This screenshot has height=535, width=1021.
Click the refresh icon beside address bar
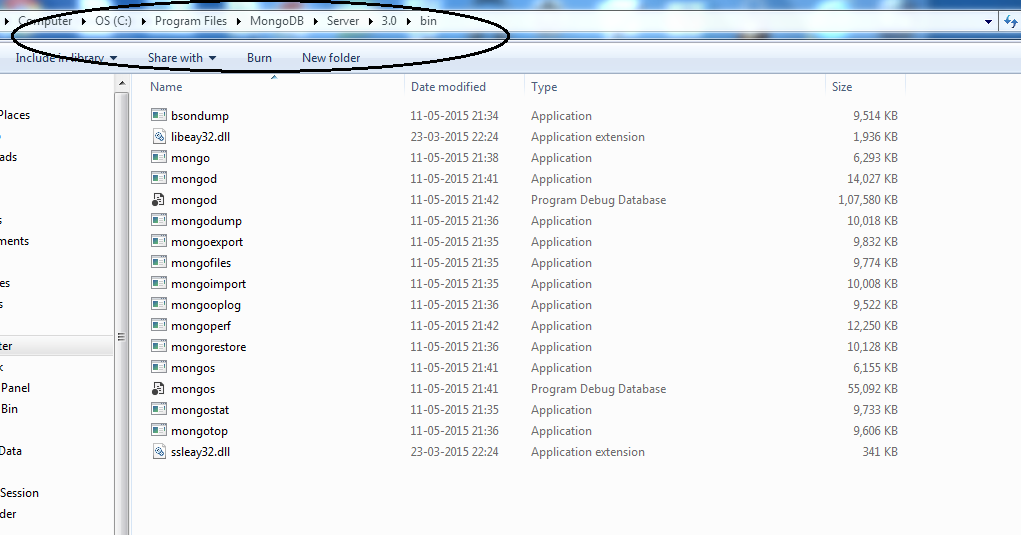click(x=1011, y=21)
